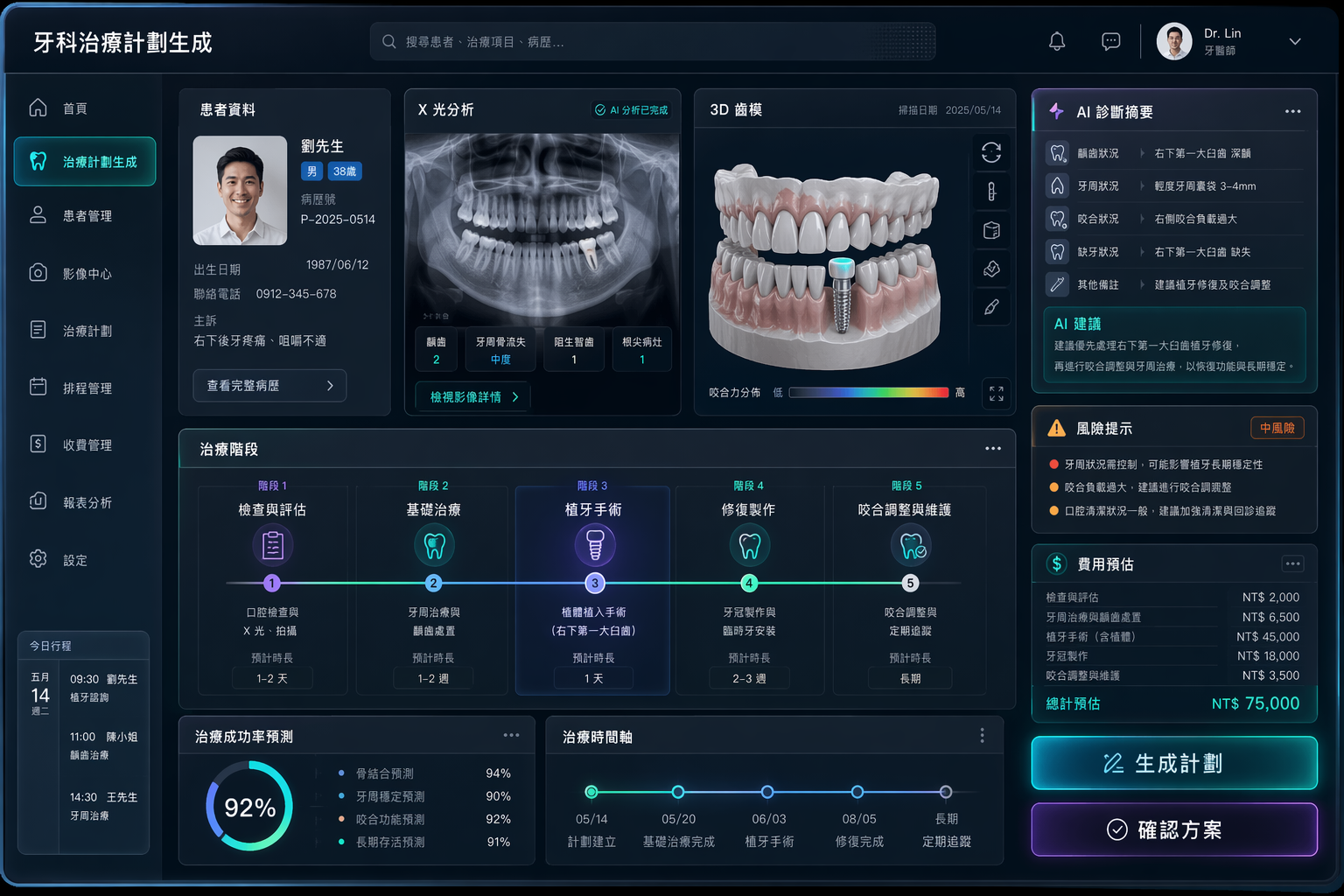
Task: Select the implant tool in 3D model toolbar
Action: 991,192
